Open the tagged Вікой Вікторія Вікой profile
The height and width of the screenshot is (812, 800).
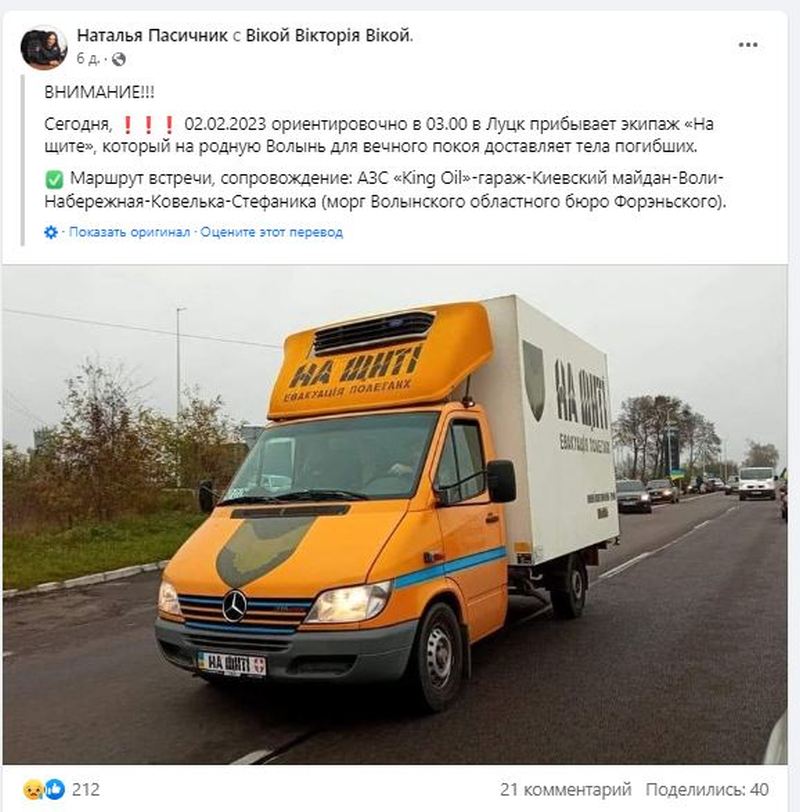(x=329, y=35)
